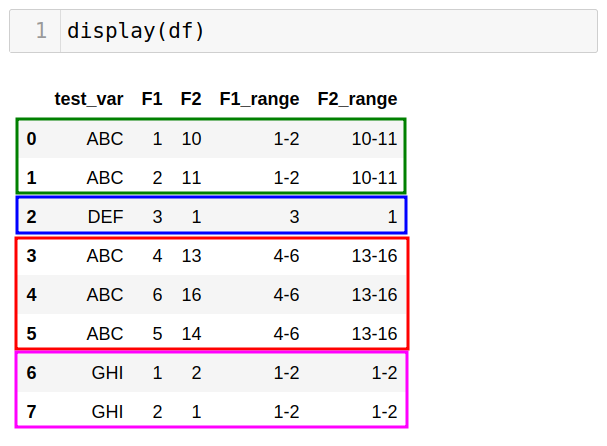Image resolution: width=607 pixels, height=446 pixels.
Task: Select row index 0
Action: pos(31,139)
